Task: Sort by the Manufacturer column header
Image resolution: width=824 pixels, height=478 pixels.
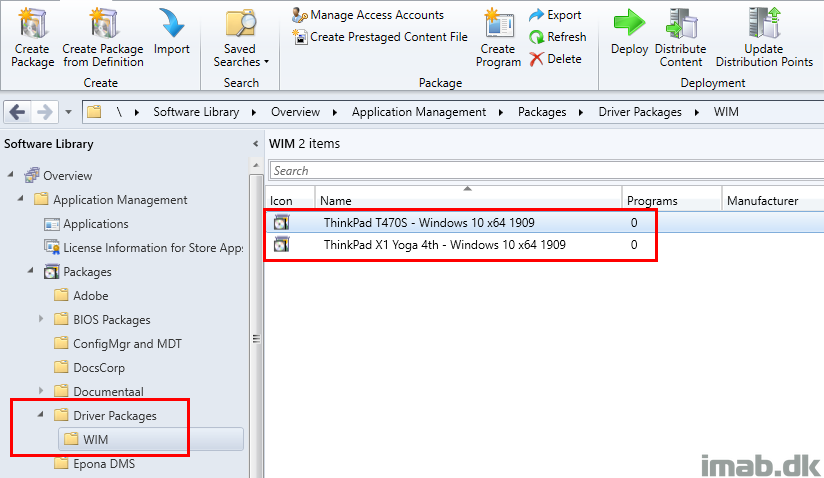Action: [763, 201]
